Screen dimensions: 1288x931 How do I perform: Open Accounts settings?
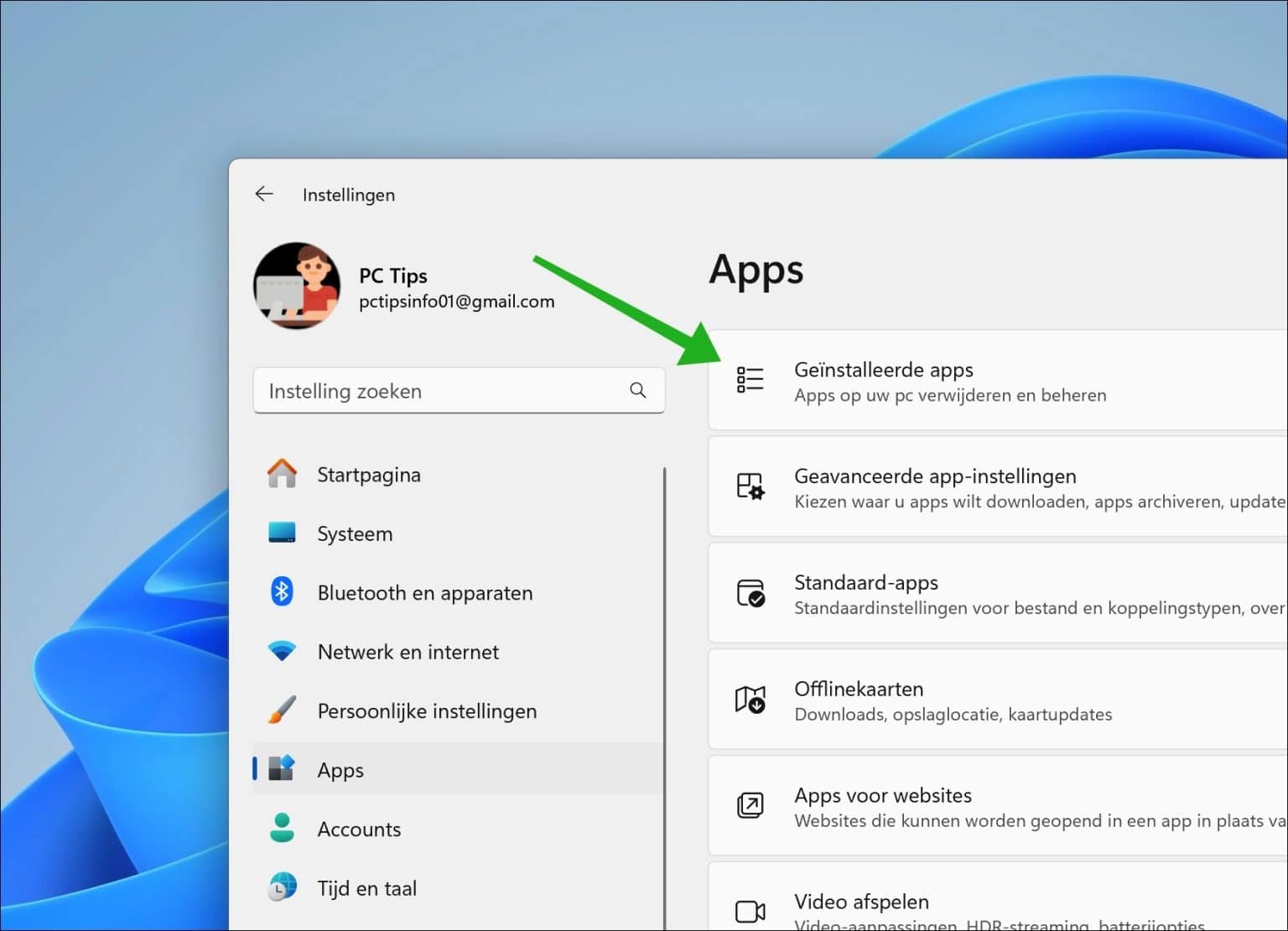[x=457, y=829]
